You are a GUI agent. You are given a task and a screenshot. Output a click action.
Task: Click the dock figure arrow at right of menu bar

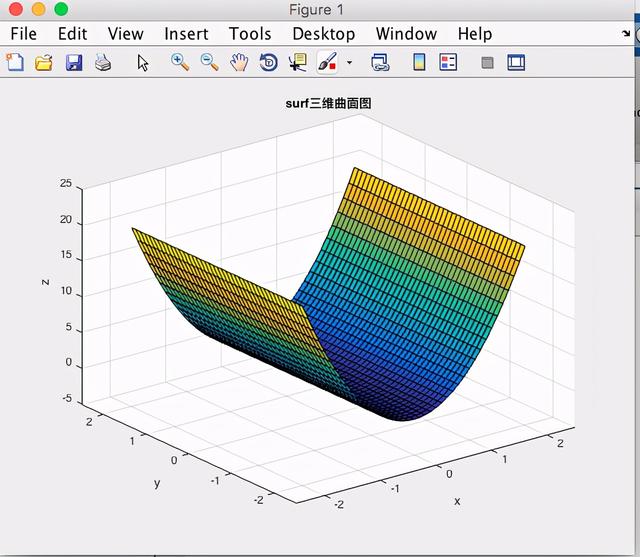tap(626, 33)
